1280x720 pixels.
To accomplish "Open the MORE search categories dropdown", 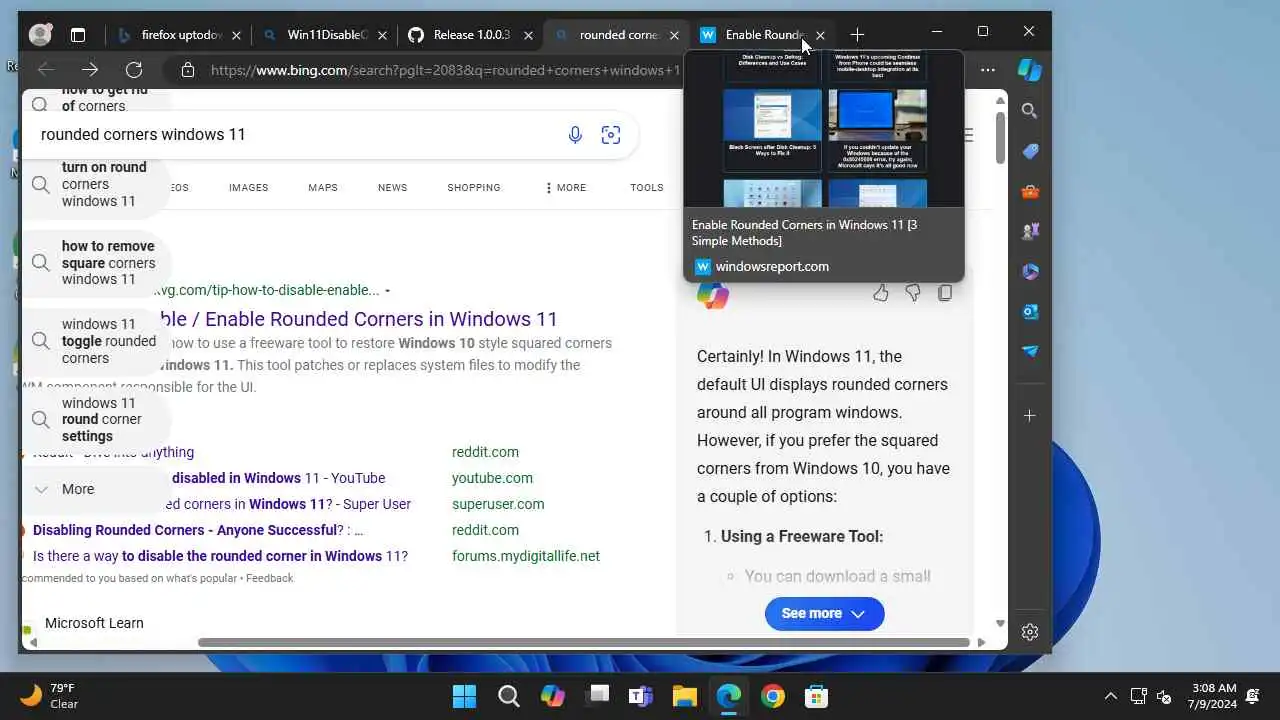I will (x=566, y=187).
